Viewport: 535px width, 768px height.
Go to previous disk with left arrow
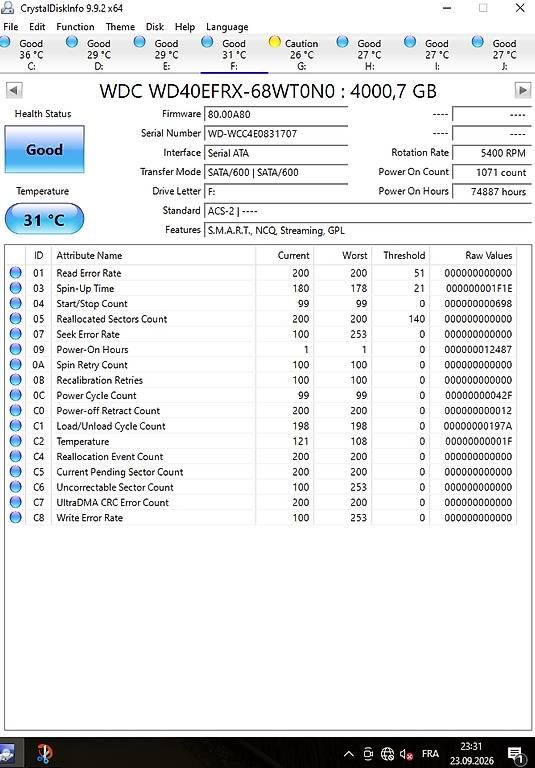tap(14, 90)
